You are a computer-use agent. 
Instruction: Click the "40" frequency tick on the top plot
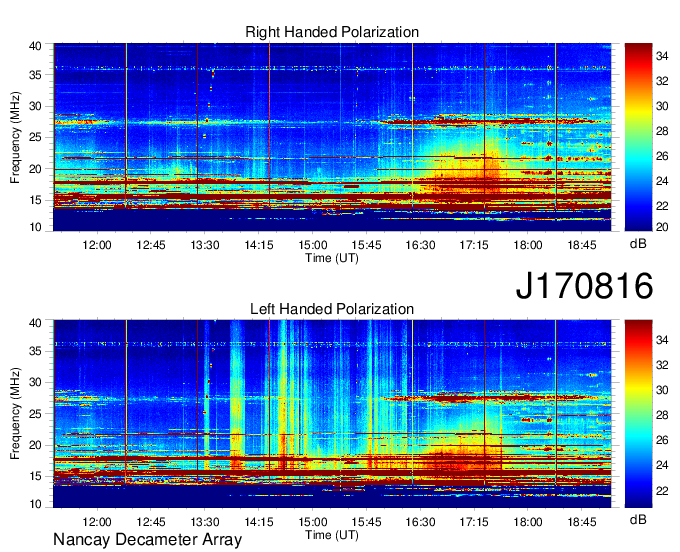tap(35, 46)
